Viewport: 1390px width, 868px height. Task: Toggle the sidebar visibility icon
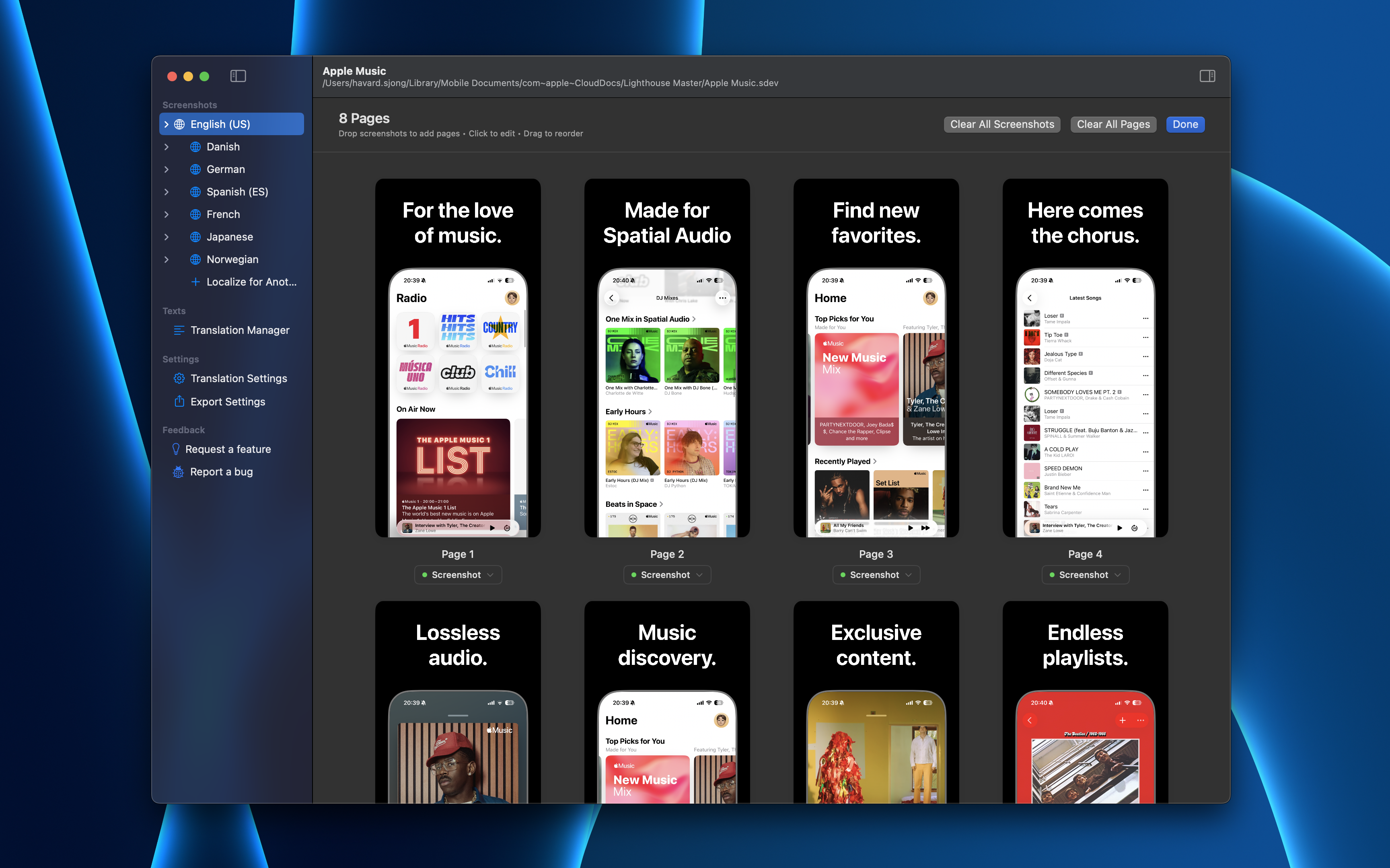(238, 76)
